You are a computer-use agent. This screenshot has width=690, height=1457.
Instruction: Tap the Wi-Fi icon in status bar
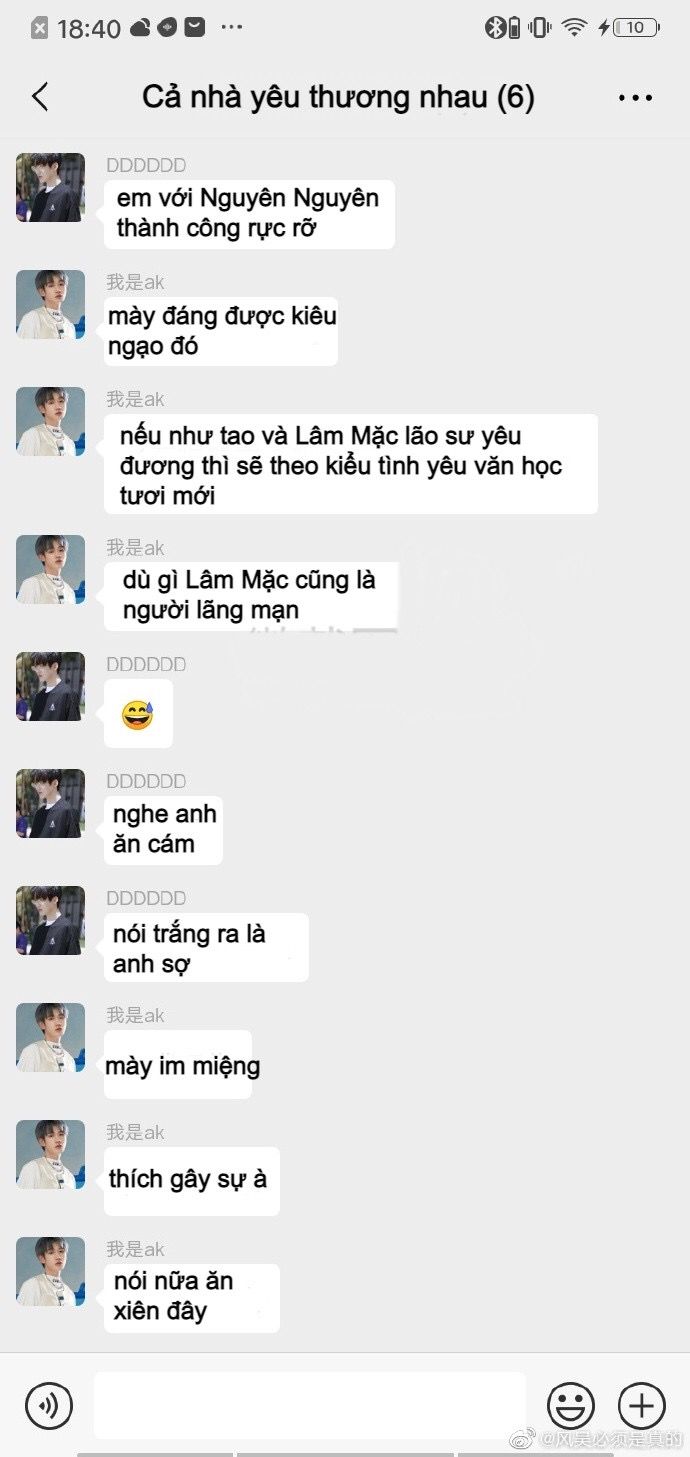point(574,27)
